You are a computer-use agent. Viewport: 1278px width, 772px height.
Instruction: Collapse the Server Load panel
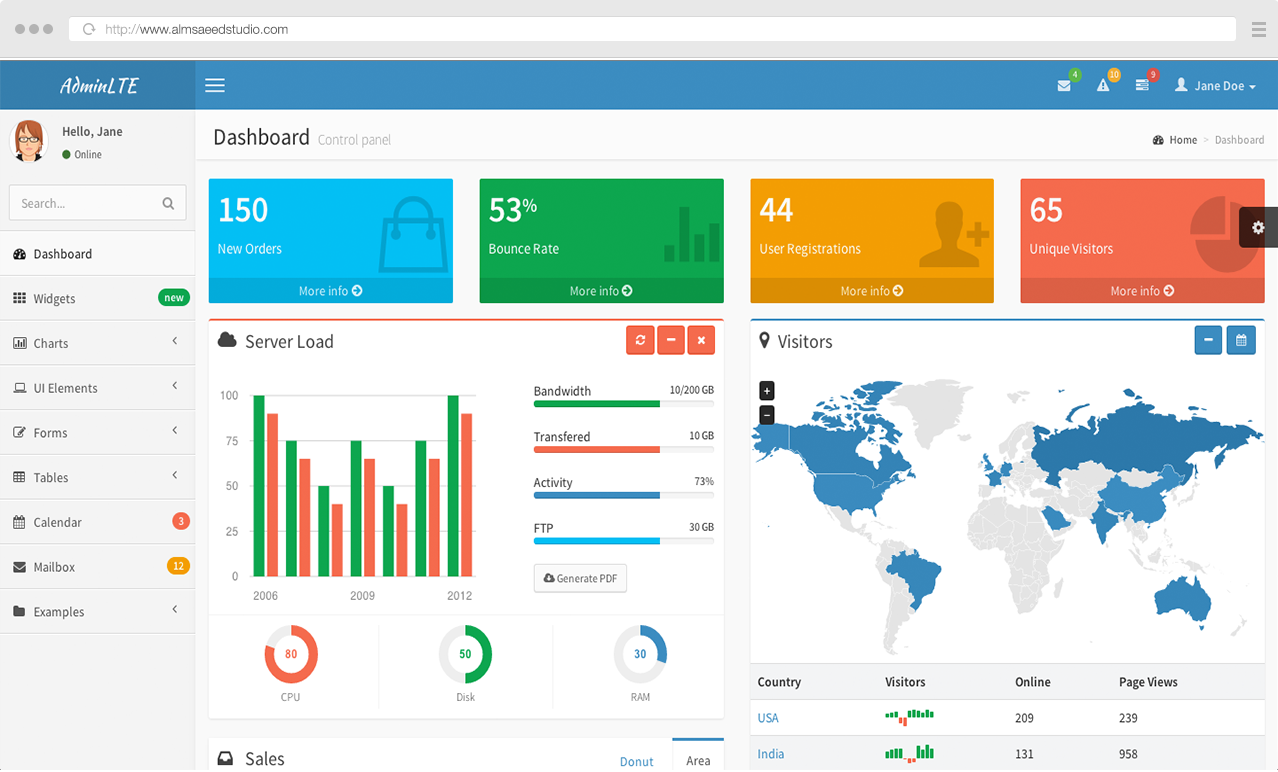[671, 341]
